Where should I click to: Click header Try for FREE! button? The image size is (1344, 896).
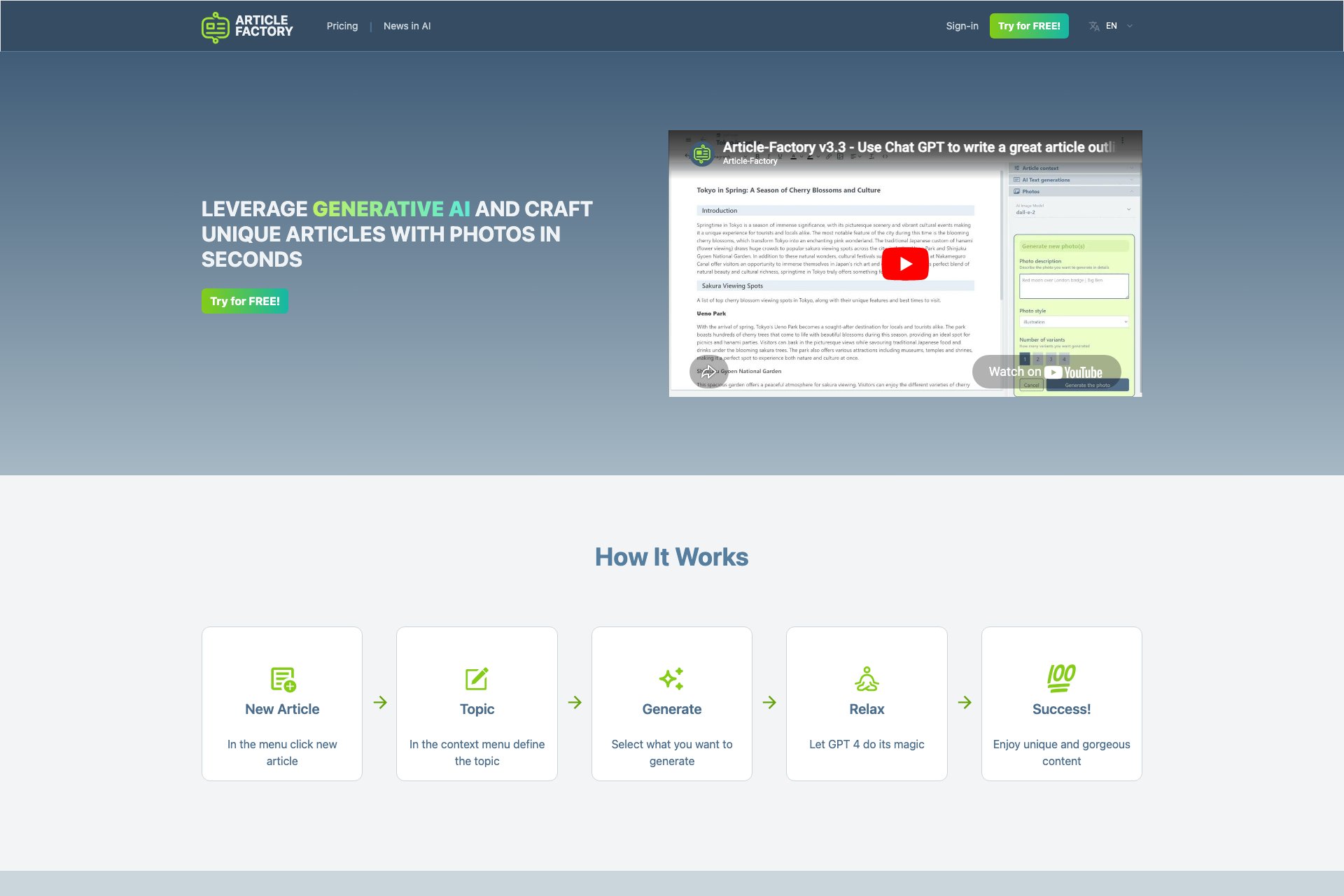1028,26
